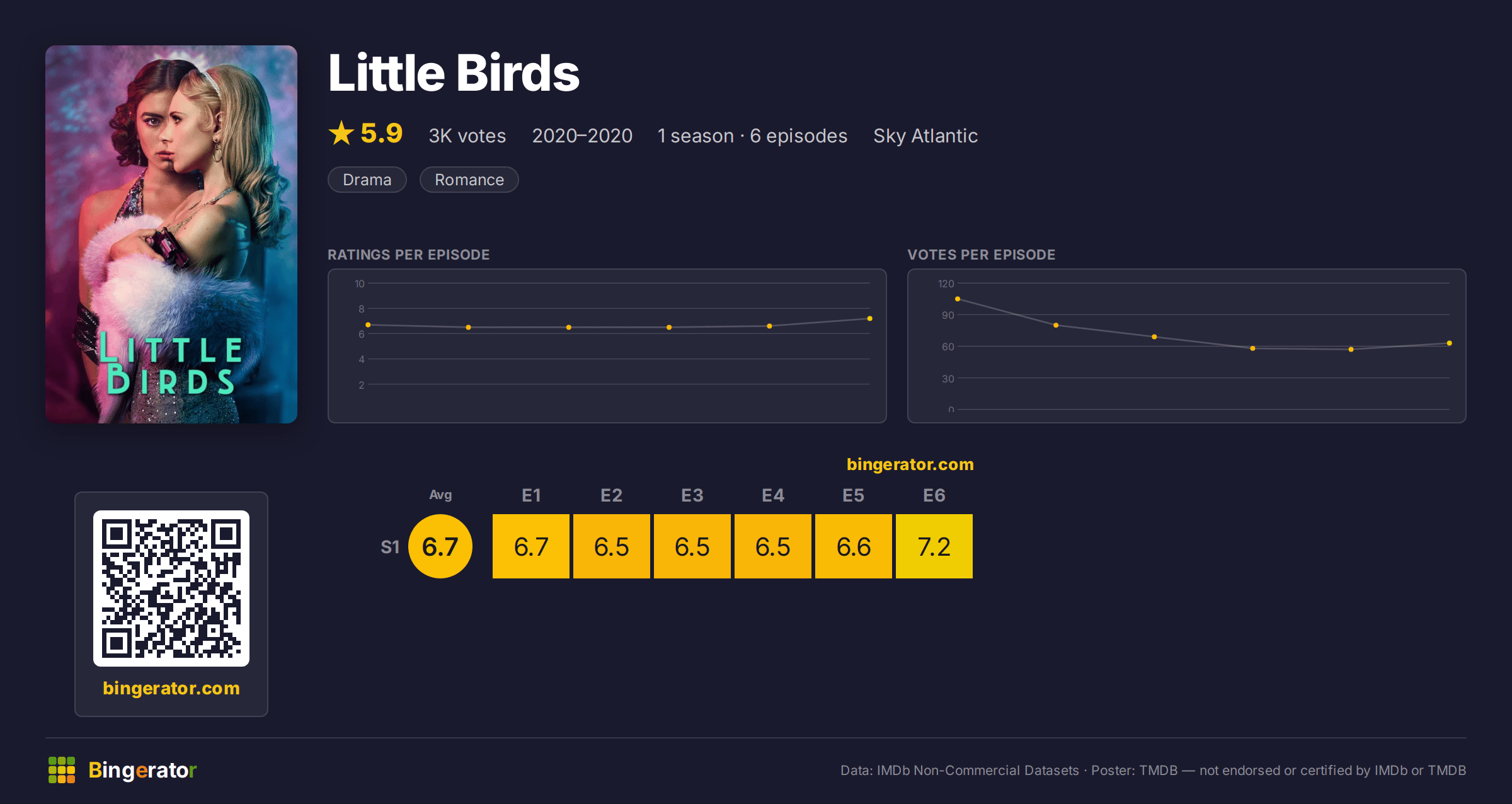The height and width of the screenshot is (804, 1512).
Task: Open the bingerator.com link under the QR code
Action: [171, 688]
